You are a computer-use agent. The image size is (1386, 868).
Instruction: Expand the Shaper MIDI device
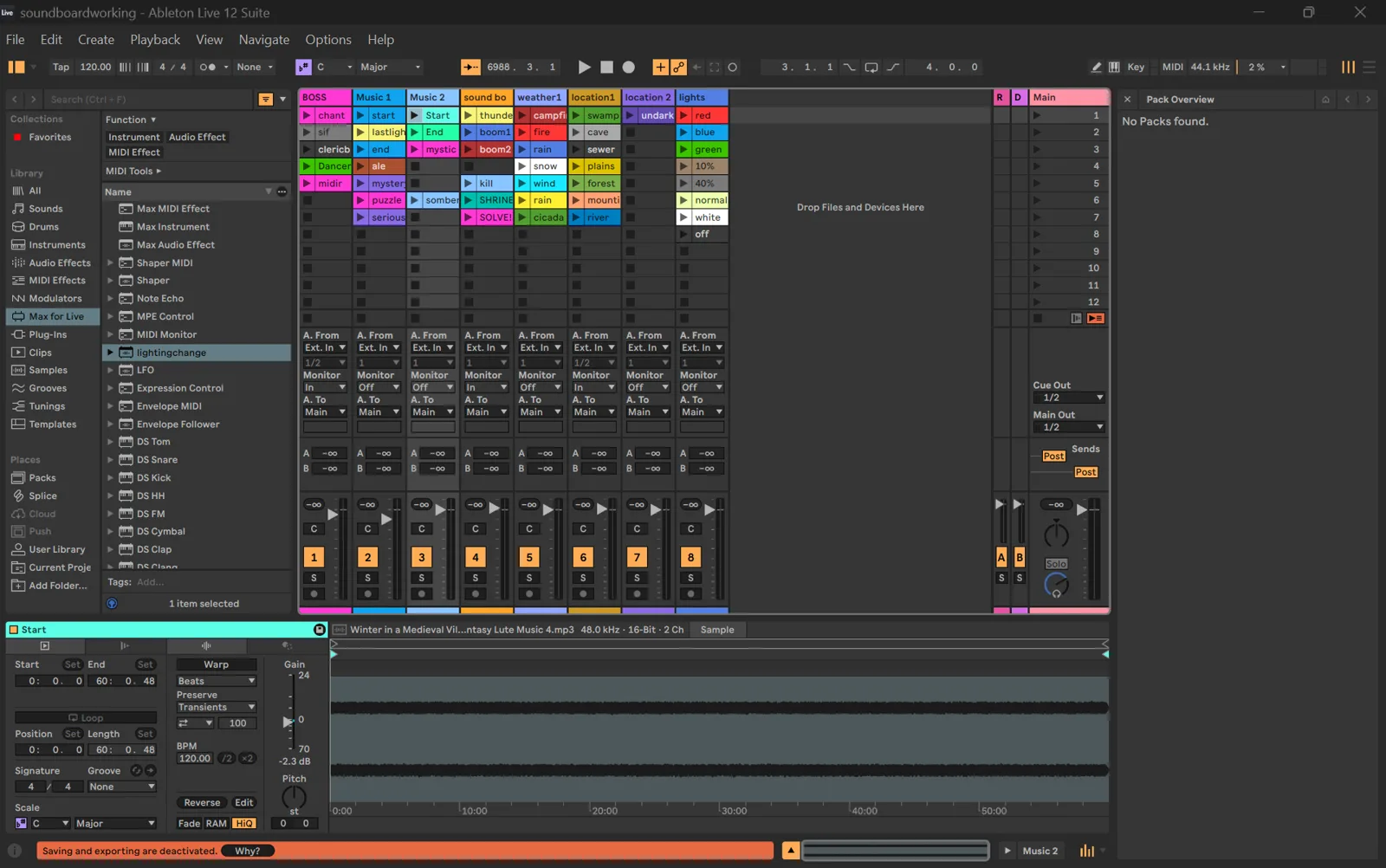point(110,263)
